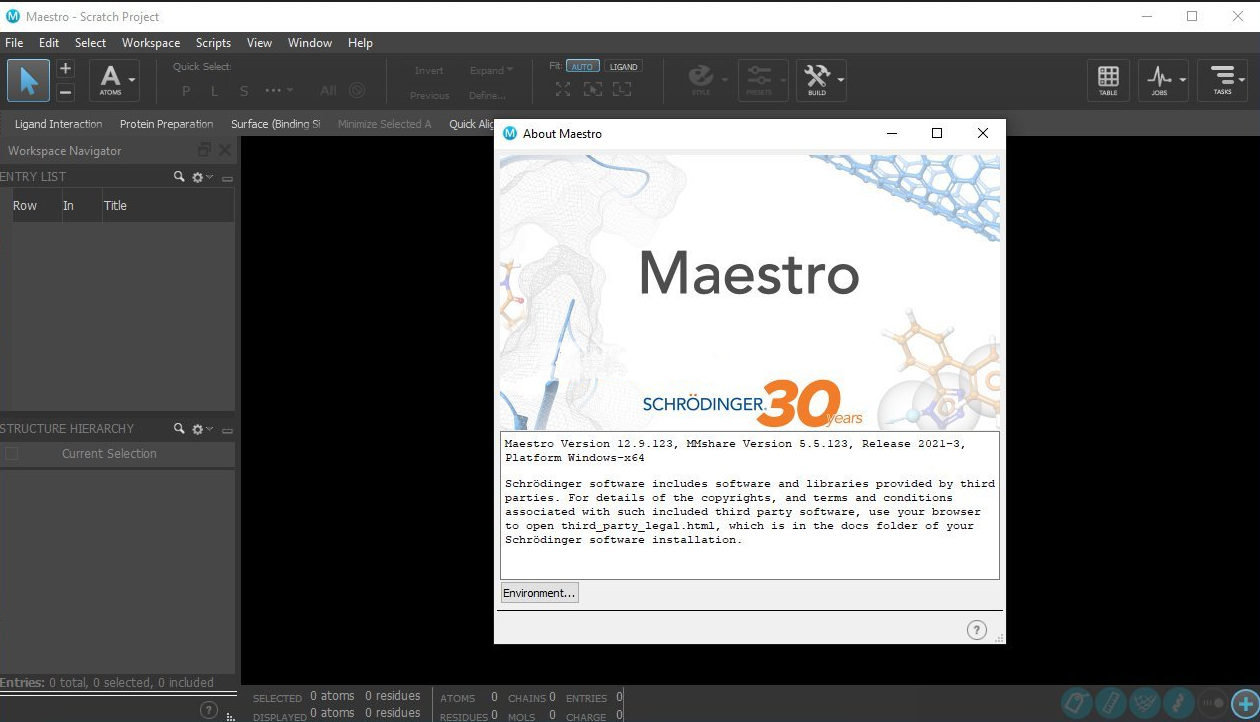
Task: Open the Help menu
Action: [360, 43]
